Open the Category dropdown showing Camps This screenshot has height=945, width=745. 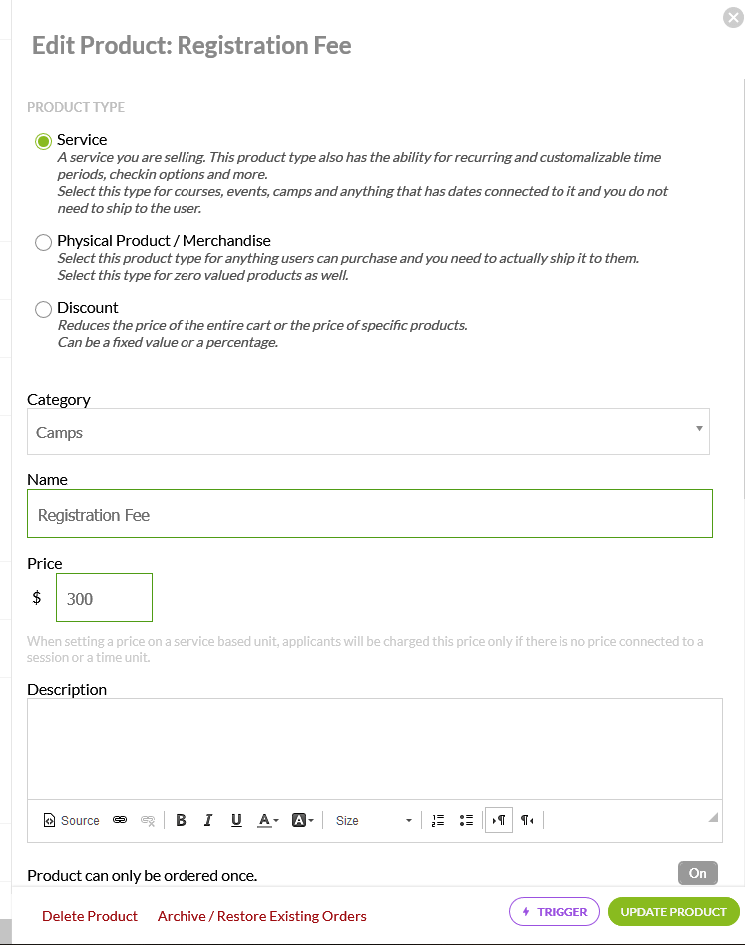coord(368,432)
